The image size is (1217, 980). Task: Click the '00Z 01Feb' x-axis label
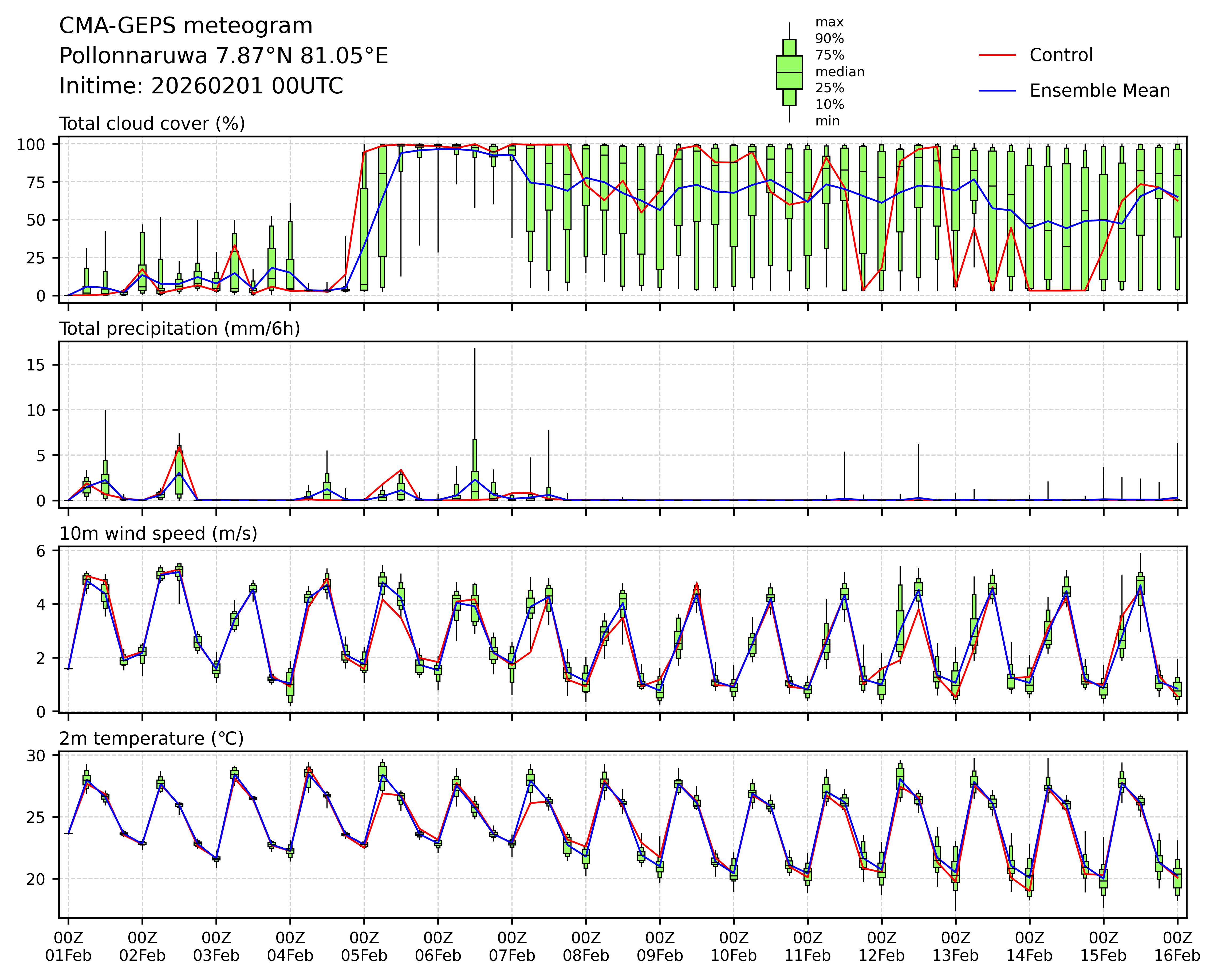tap(68, 947)
